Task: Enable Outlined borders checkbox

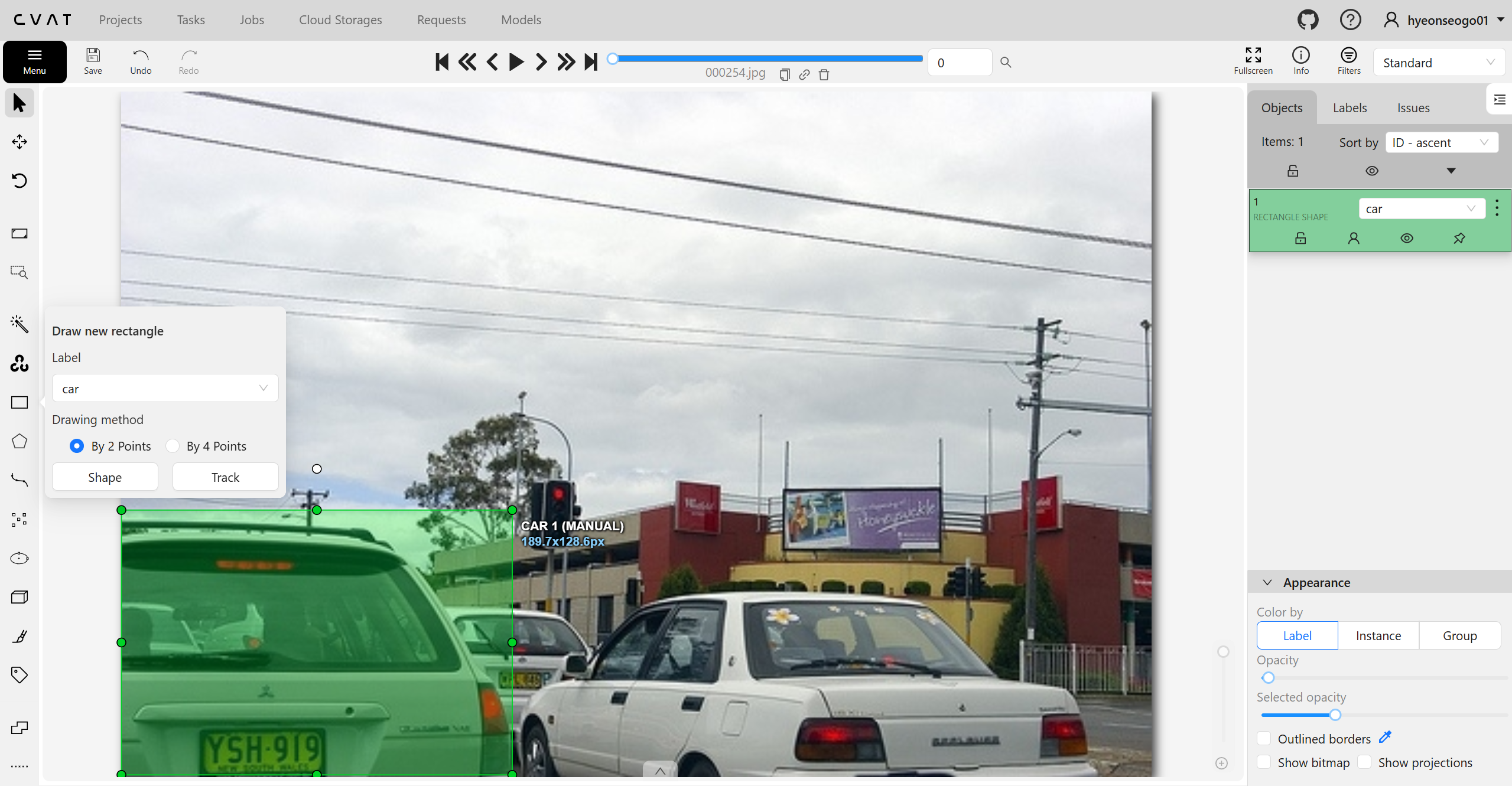Action: pyautogui.click(x=1264, y=738)
